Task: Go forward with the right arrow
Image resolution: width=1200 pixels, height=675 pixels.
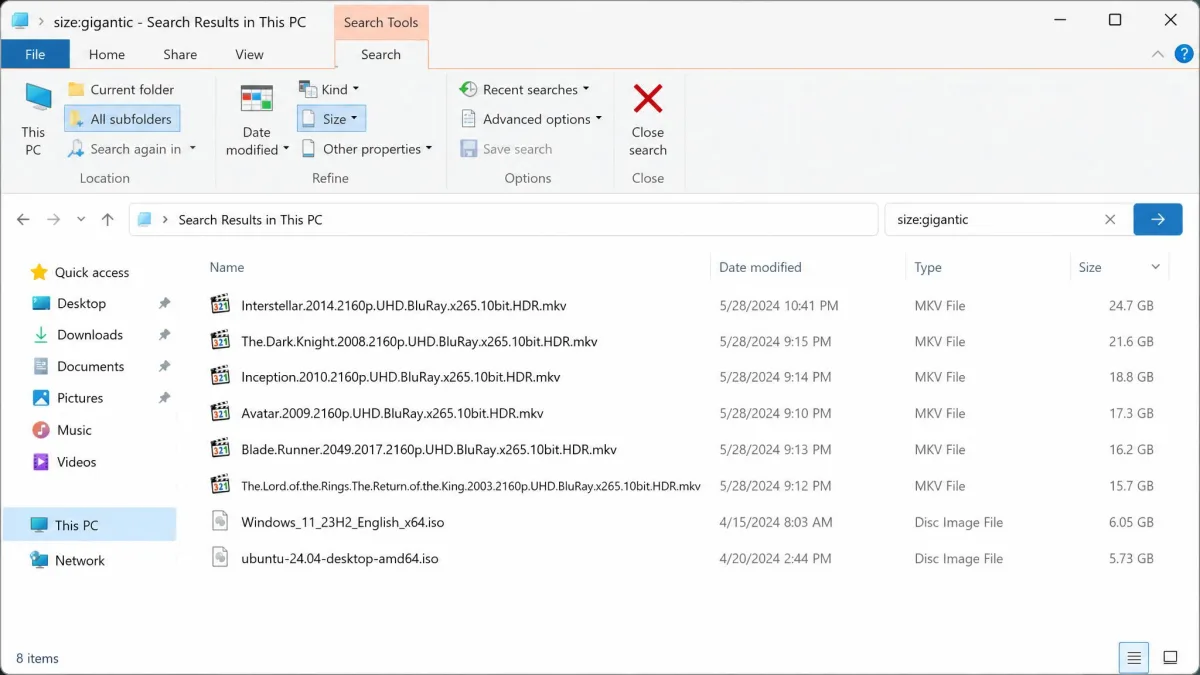Action: coord(54,219)
